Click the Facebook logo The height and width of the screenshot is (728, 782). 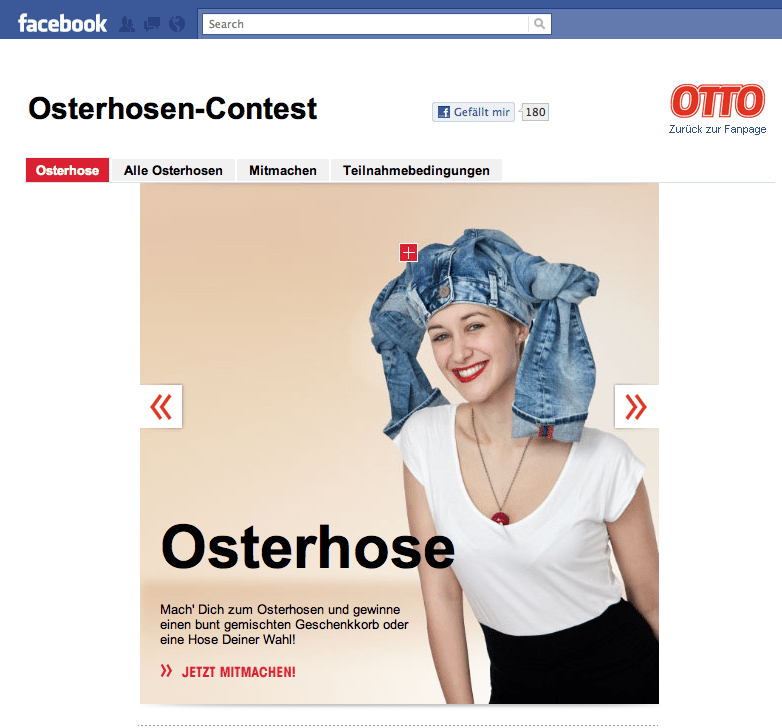click(x=62, y=23)
